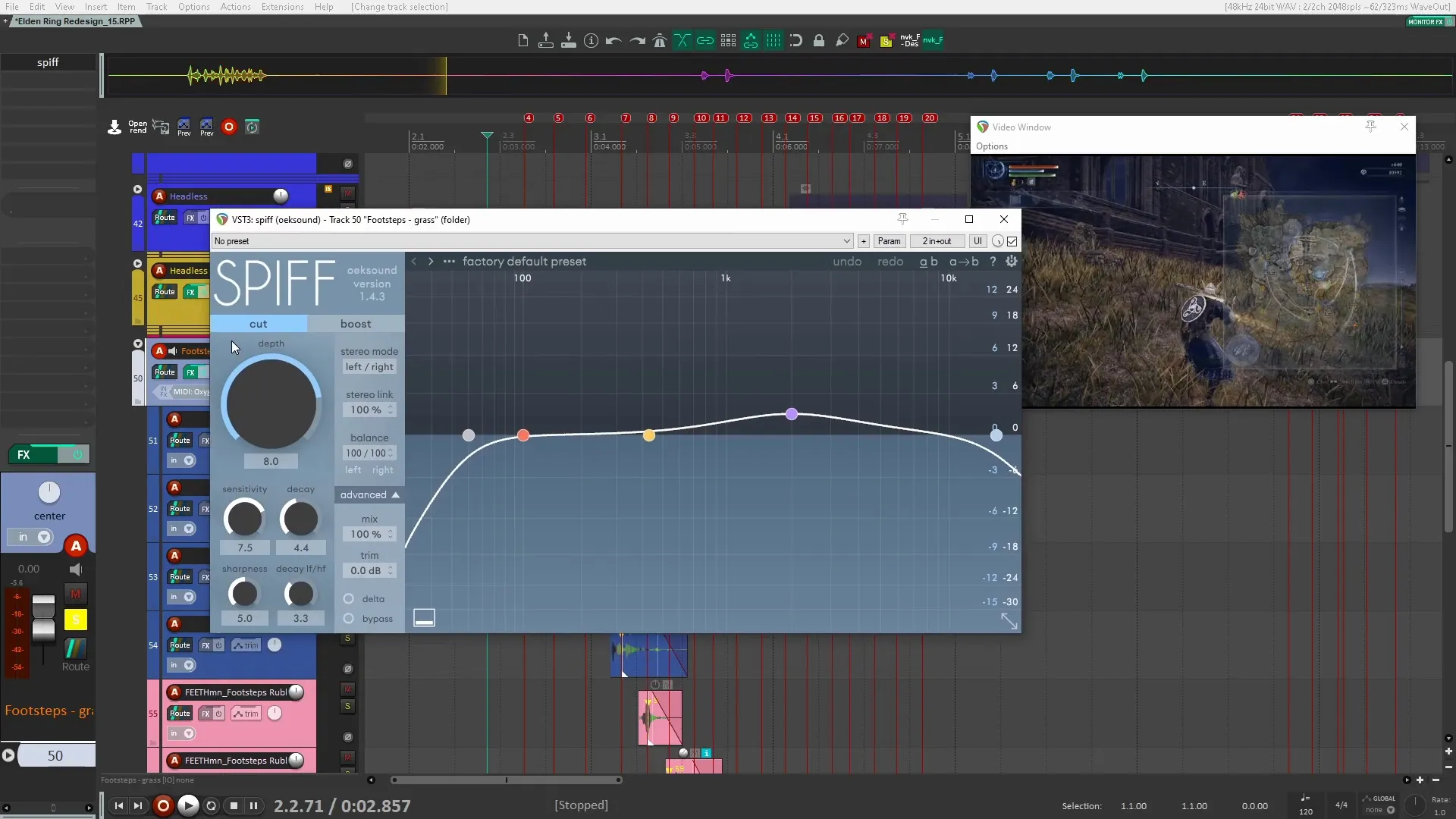Toggle the FX power button on Headless track
This screenshot has width=1456, height=819.
click(205, 218)
